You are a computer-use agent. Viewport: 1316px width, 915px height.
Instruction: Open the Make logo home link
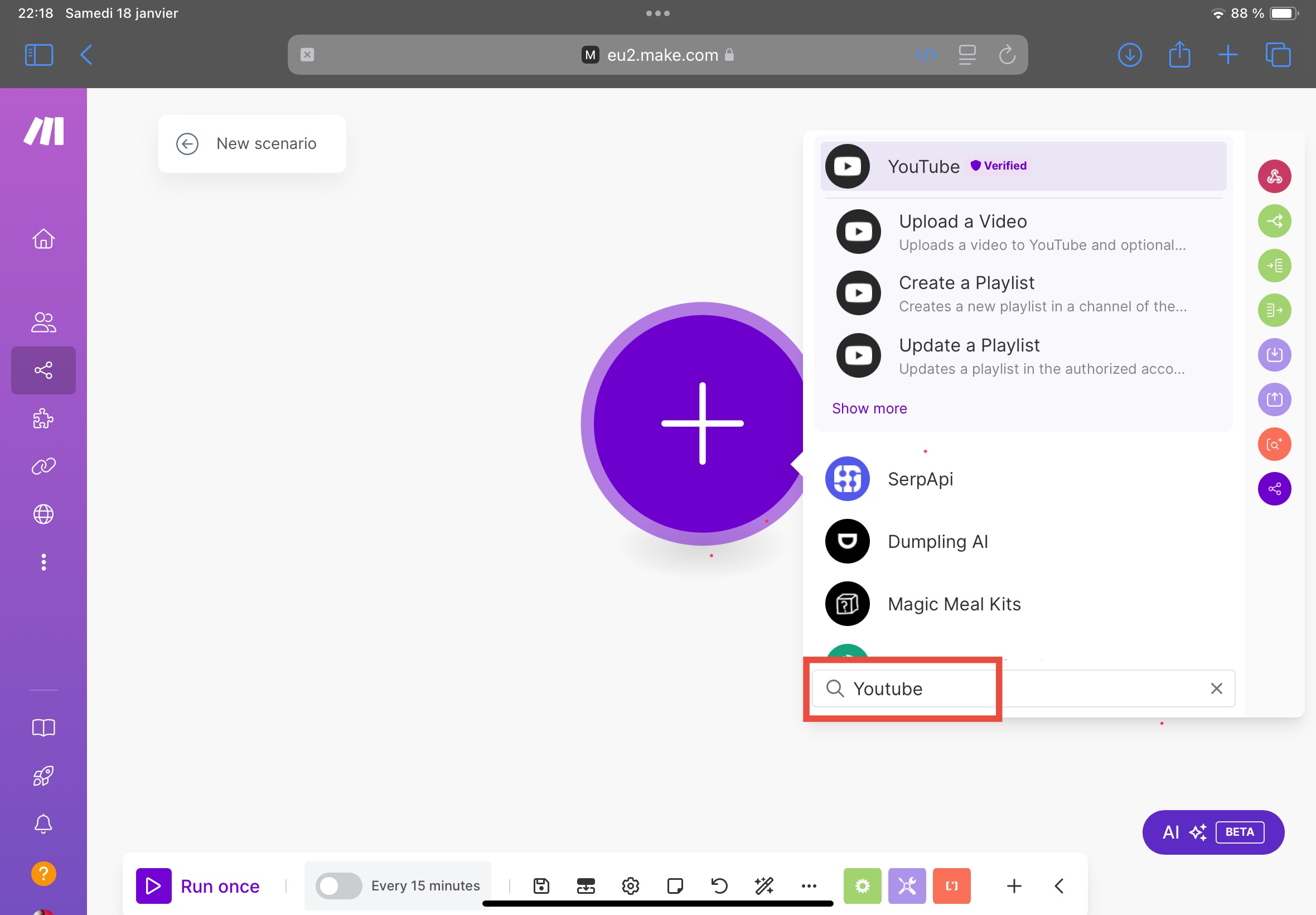coord(43,131)
